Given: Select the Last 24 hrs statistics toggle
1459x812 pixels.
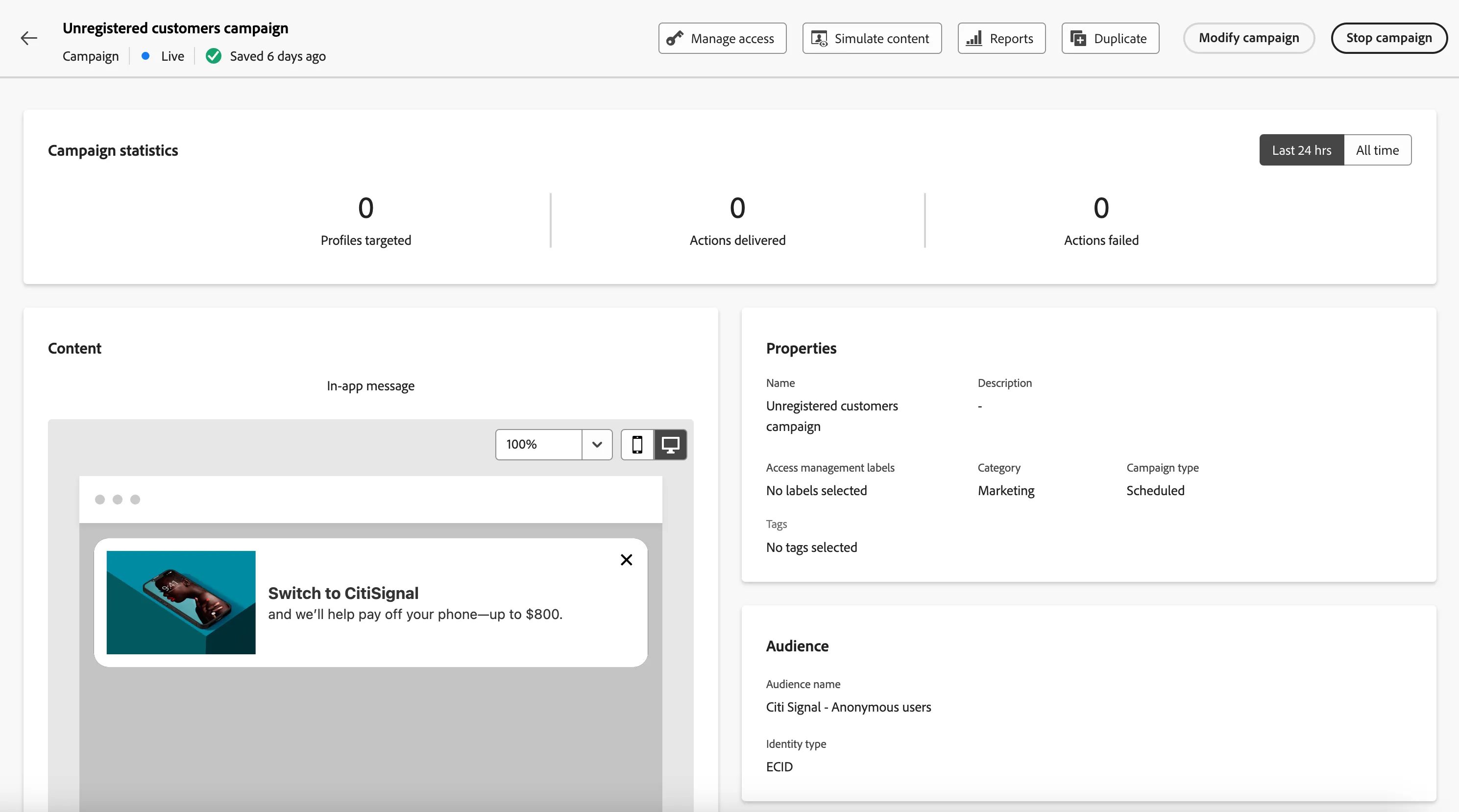Looking at the screenshot, I should 1302,150.
